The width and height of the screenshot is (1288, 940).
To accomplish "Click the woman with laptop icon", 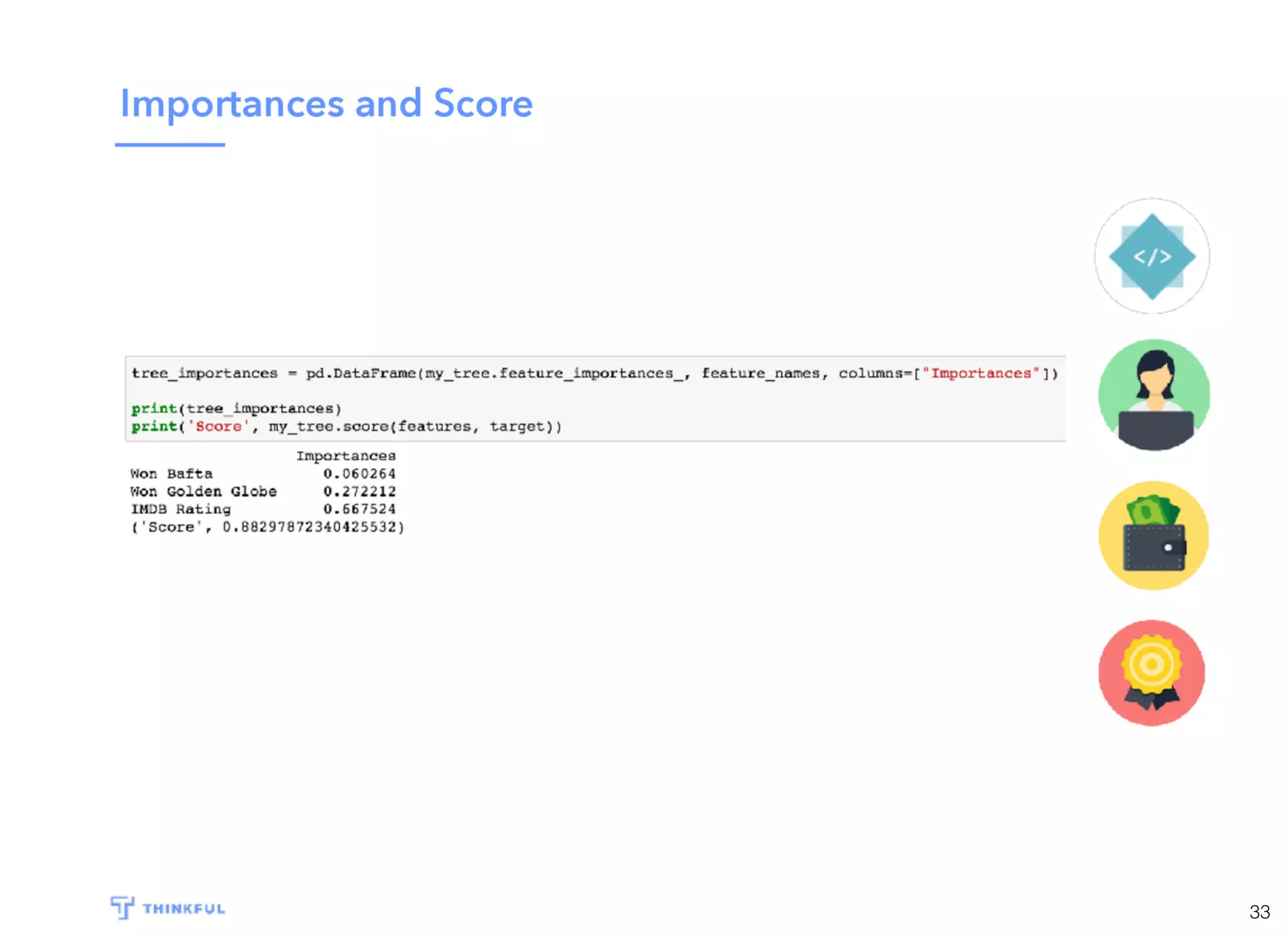I will (1154, 395).
